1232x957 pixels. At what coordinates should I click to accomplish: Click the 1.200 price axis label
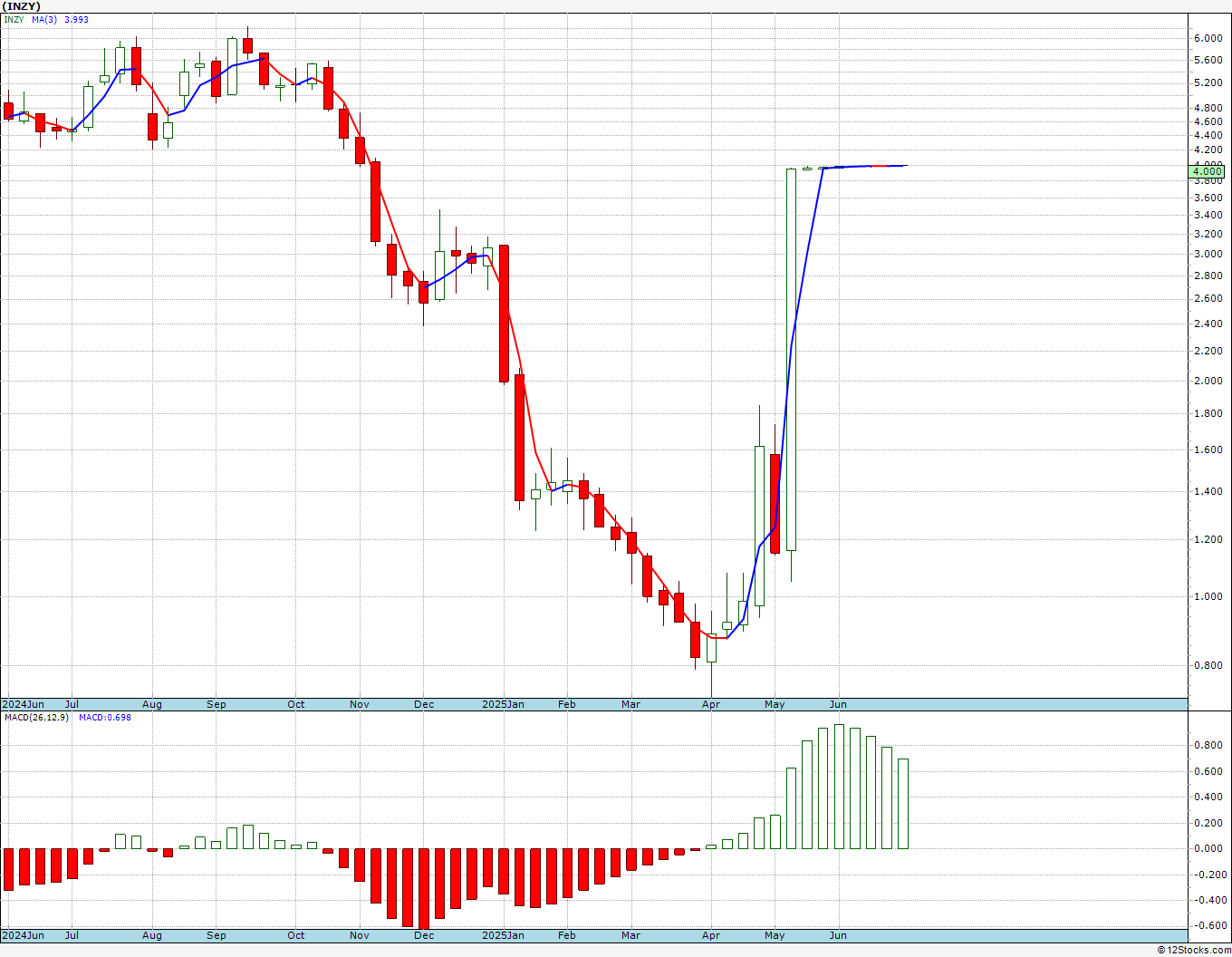pos(1208,539)
